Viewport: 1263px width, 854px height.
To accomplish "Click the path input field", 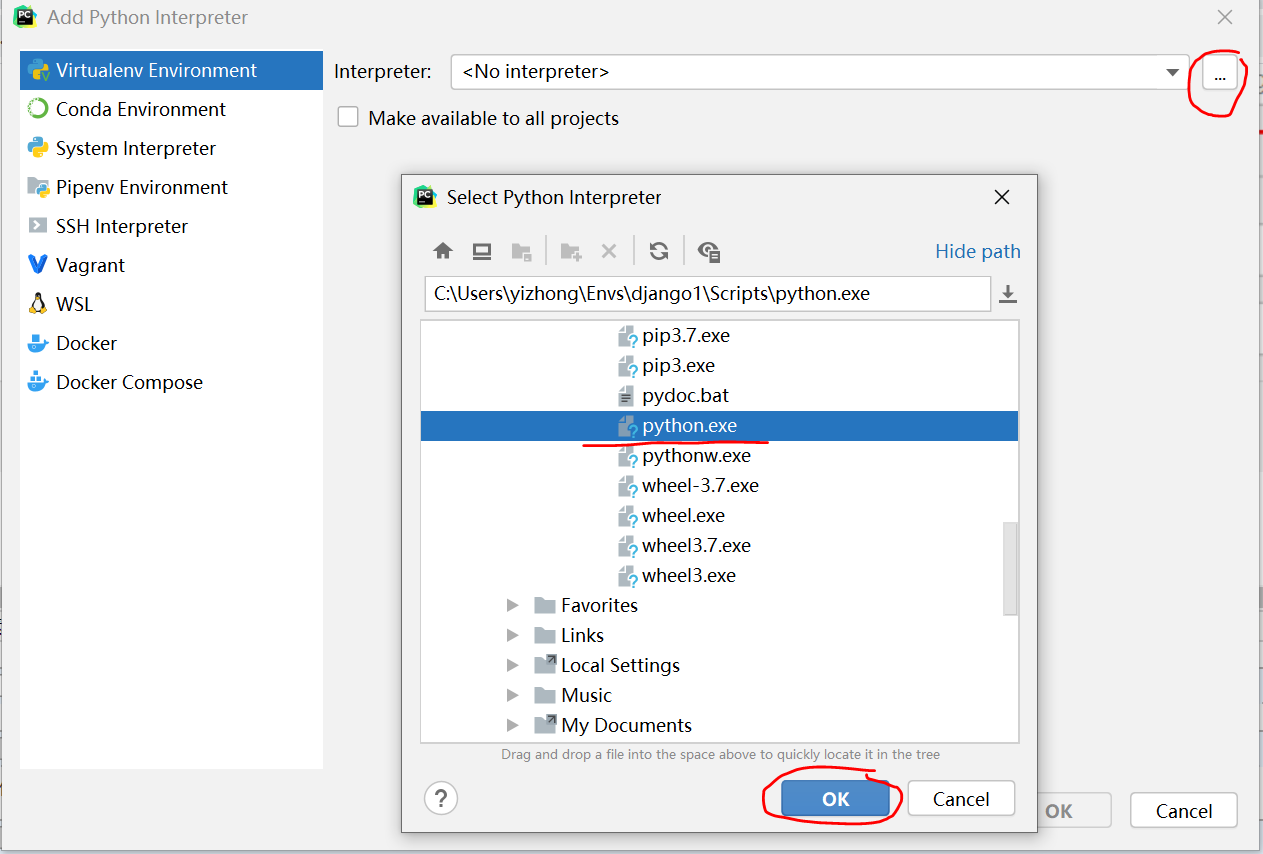I will tap(707, 294).
